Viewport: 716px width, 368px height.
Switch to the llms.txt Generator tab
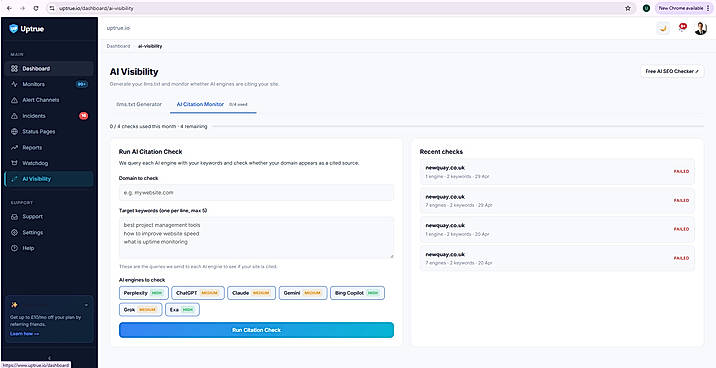coord(139,104)
